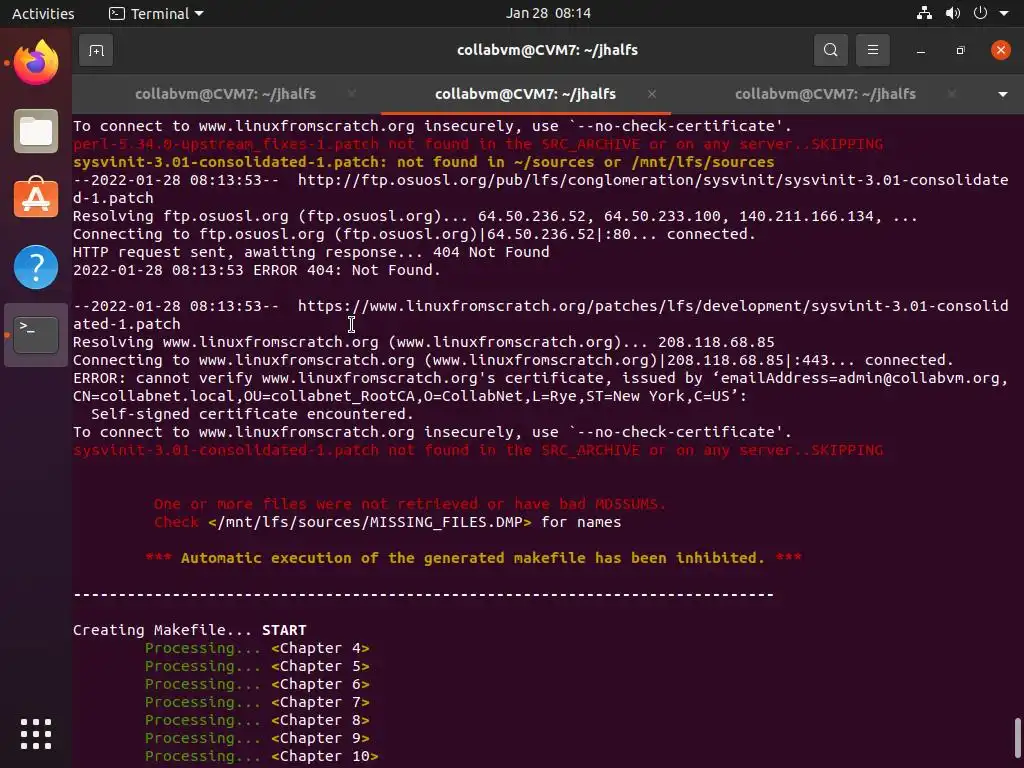Open the Help icon in the dock
The image size is (1024, 768).
pos(36,266)
